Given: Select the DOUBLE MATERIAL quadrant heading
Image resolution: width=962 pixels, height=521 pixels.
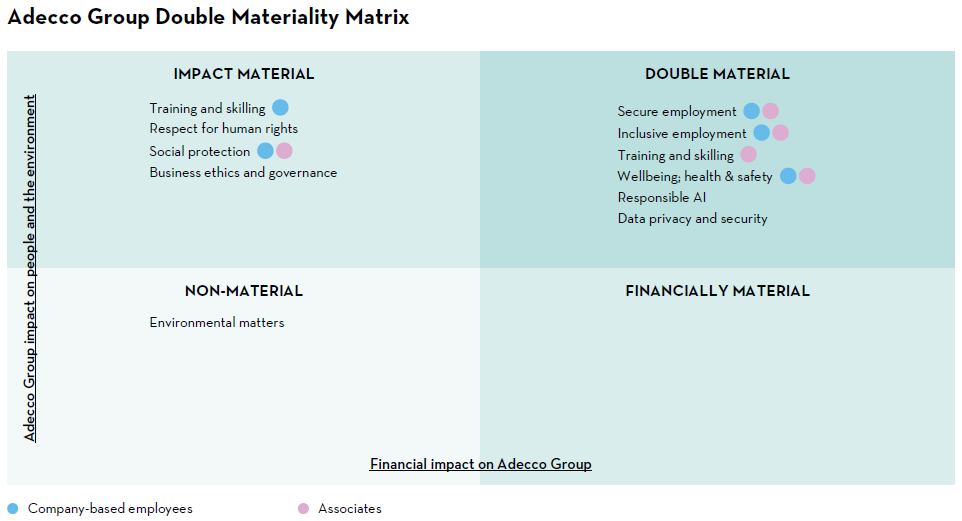Looking at the screenshot, I should tap(717, 74).
